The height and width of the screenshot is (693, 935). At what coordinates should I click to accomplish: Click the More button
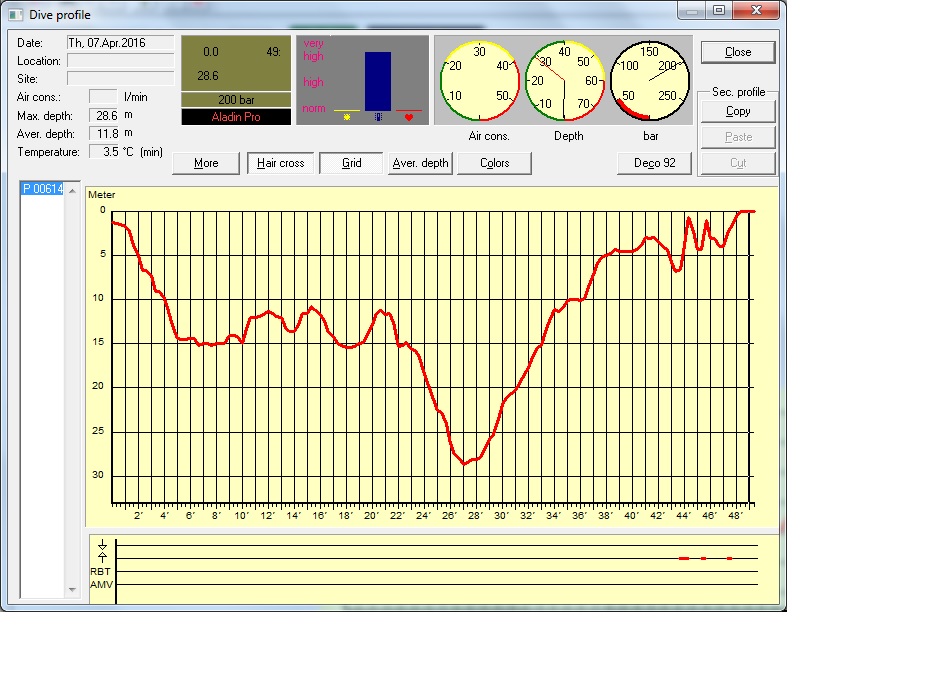click(x=206, y=163)
